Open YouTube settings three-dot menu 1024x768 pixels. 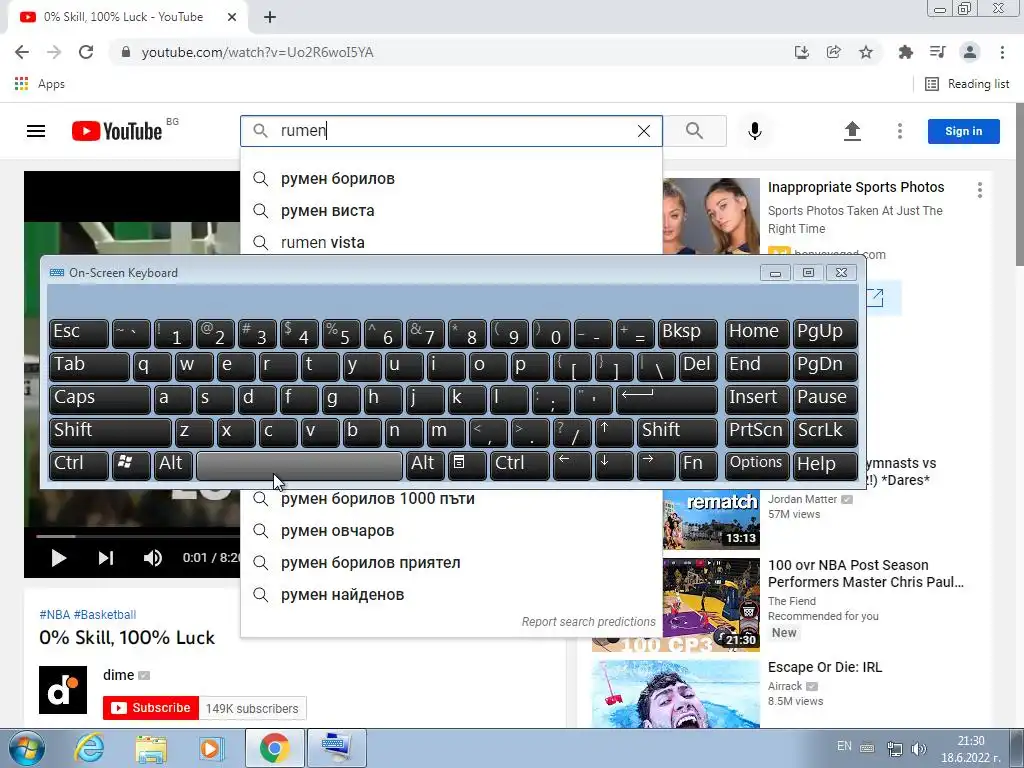(900, 131)
